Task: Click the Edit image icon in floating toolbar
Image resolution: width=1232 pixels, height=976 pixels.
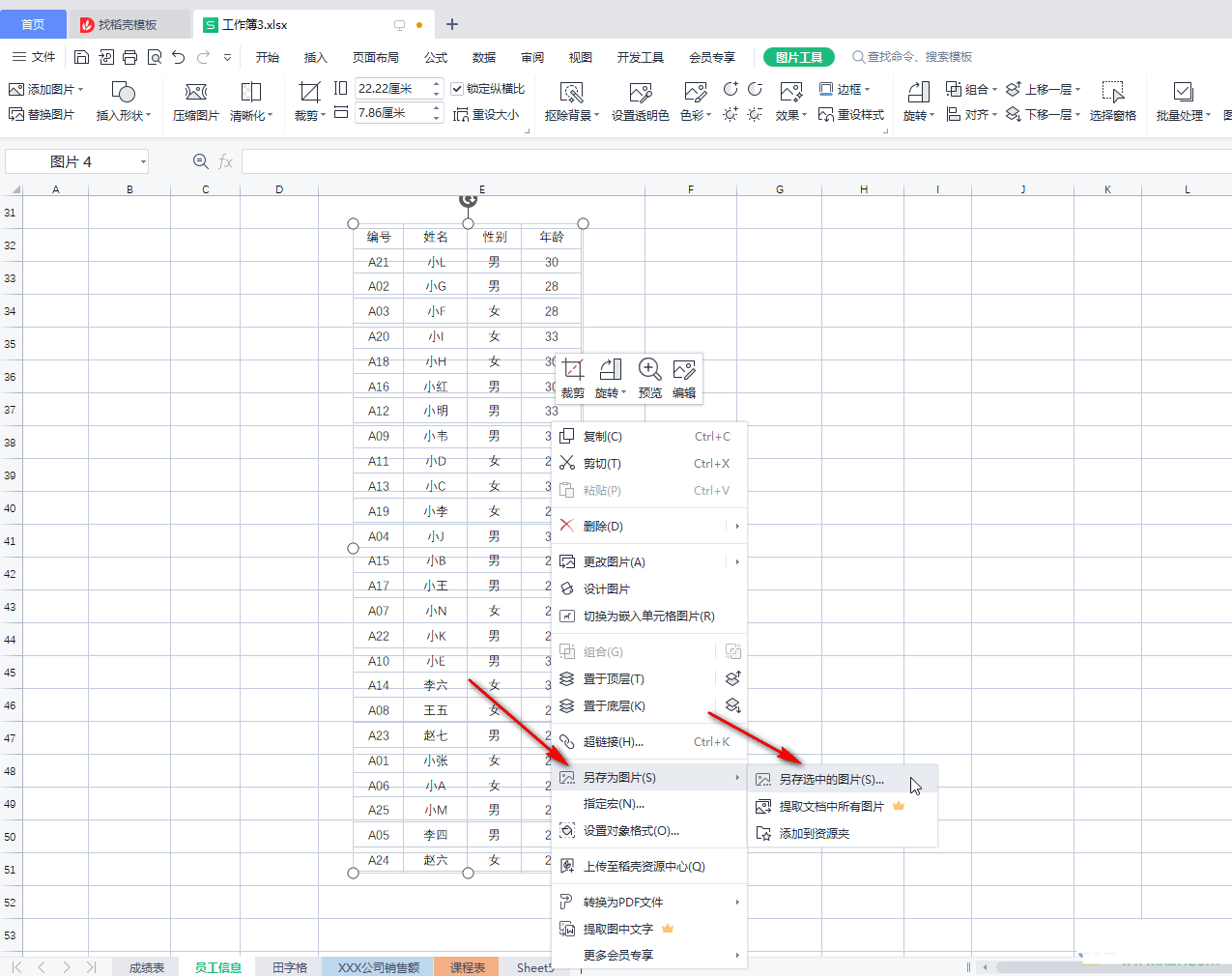Action: tap(684, 370)
